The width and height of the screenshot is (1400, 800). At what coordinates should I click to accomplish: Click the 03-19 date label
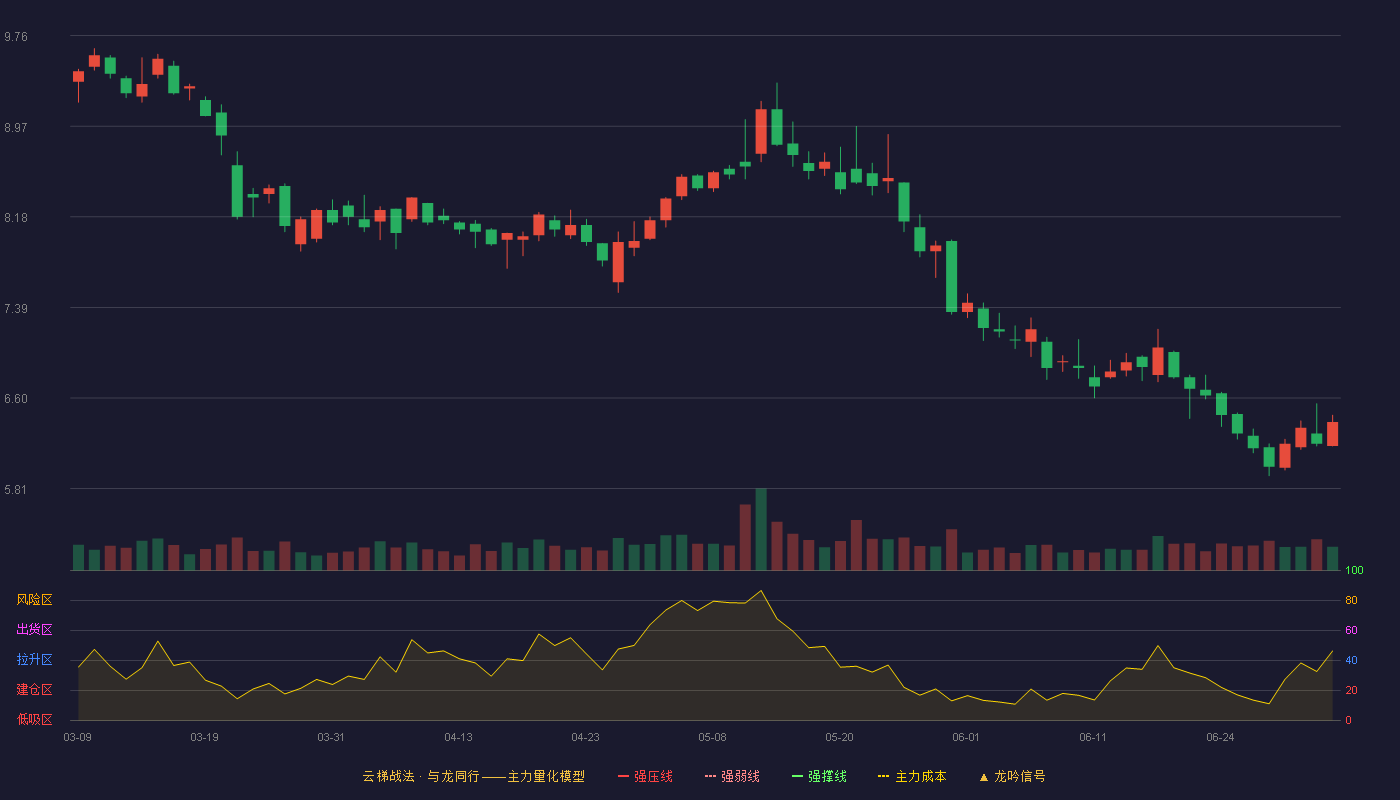point(205,737)
